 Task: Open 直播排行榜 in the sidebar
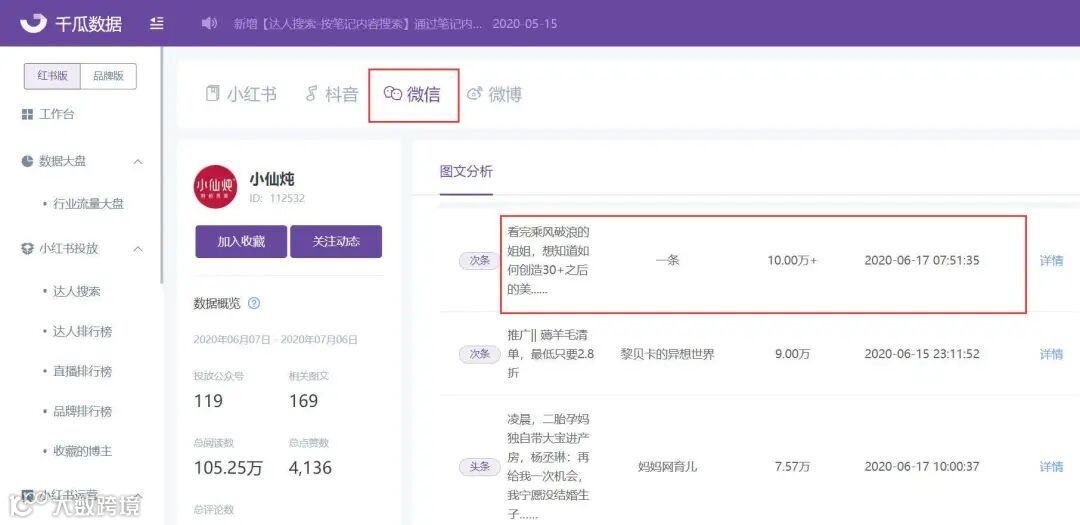[82, 371]
